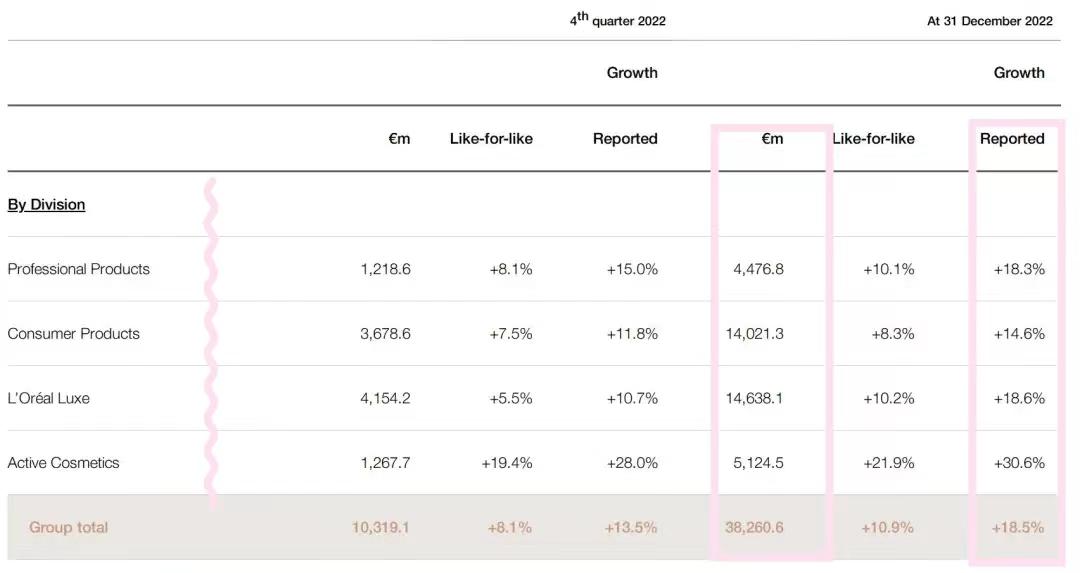This screenshot has height=573, width=1080.
Task: Click the pink wavy line annotation
Action: [211, 340]
